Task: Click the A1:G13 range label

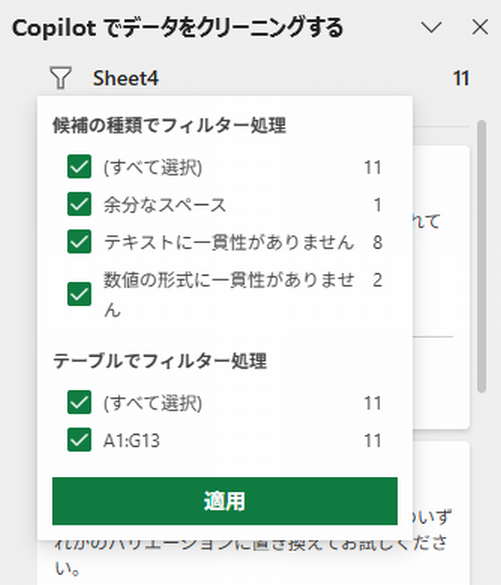Action: (x=132, y=441)
